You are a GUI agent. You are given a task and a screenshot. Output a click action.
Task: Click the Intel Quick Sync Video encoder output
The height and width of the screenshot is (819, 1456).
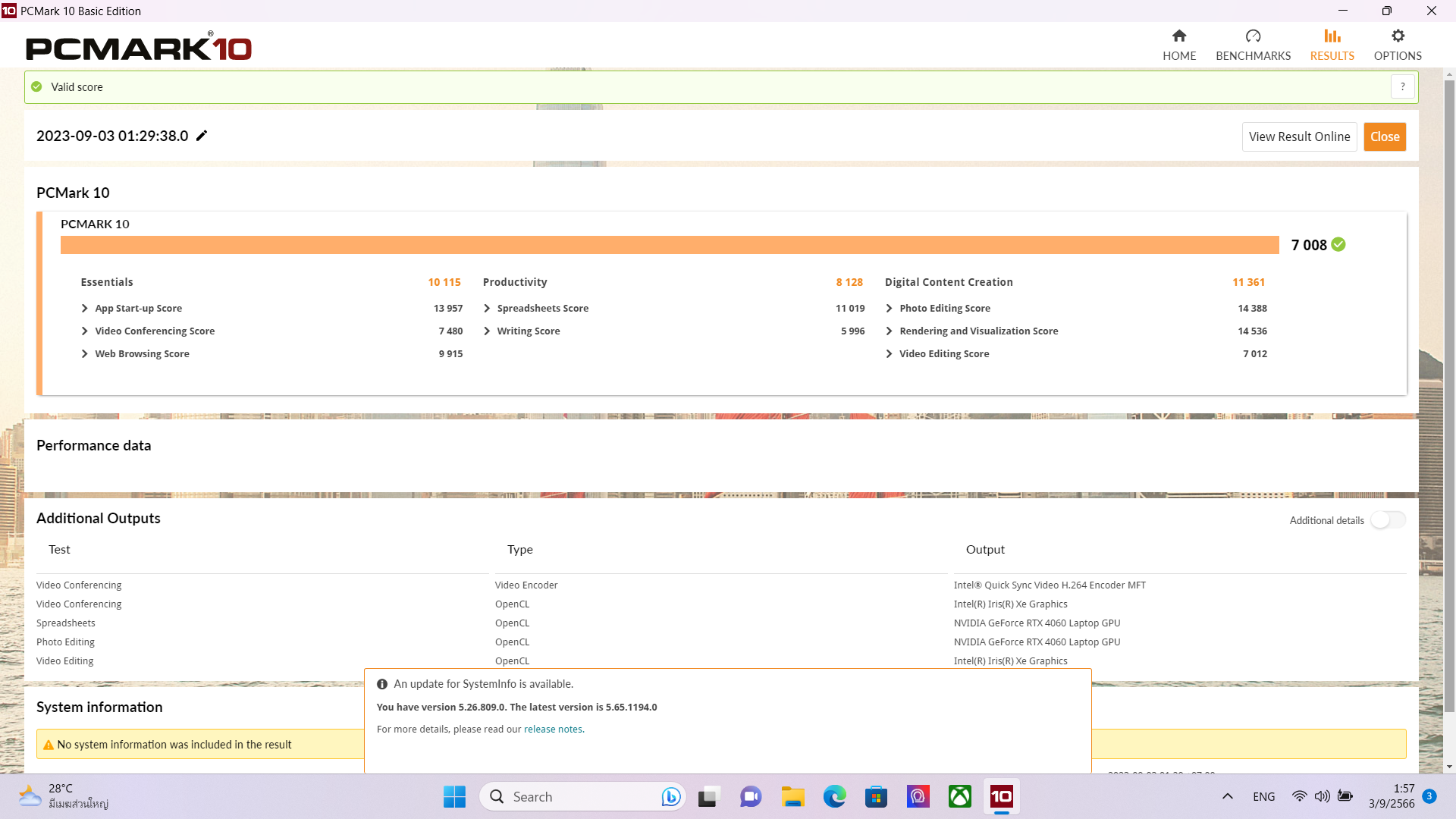(1050, 585)
